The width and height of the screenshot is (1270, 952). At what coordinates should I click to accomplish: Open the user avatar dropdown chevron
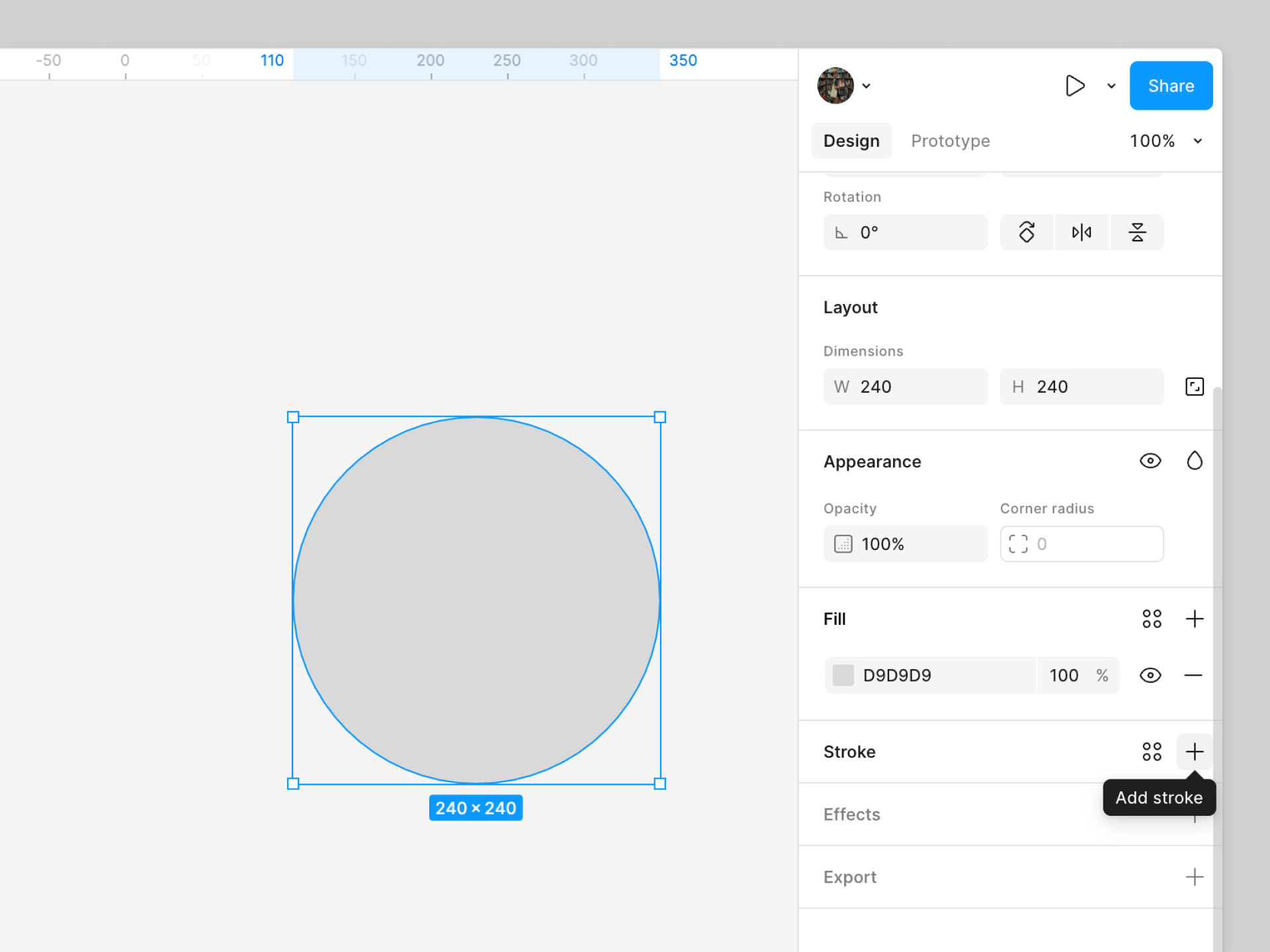(867, 86)
